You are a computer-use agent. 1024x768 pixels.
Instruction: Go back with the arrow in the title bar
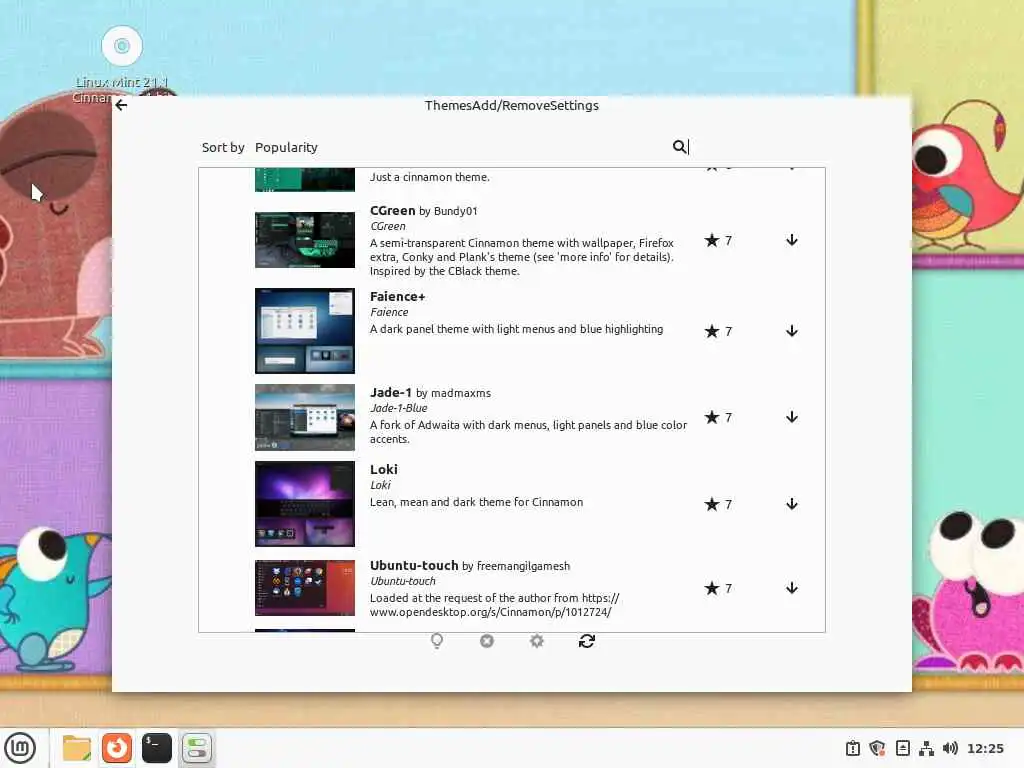121,105
